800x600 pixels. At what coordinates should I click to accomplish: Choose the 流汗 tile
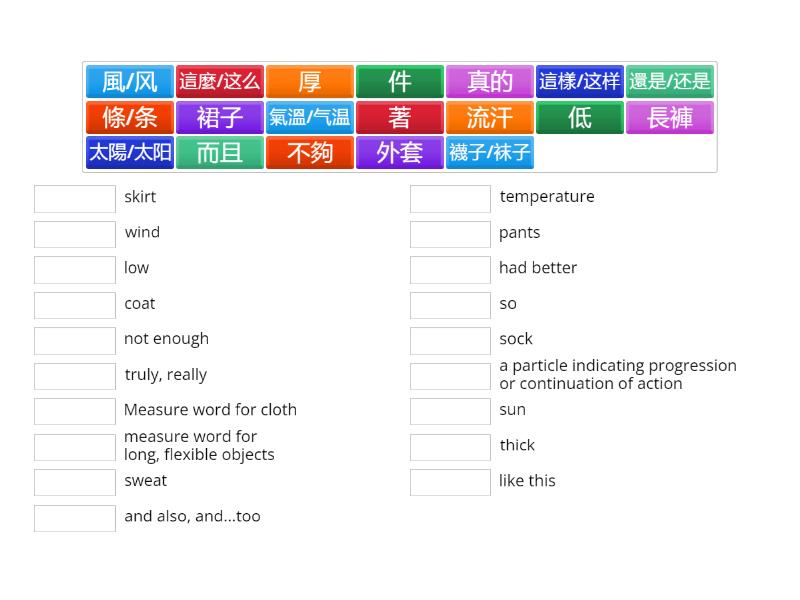[x=490, y=118]
